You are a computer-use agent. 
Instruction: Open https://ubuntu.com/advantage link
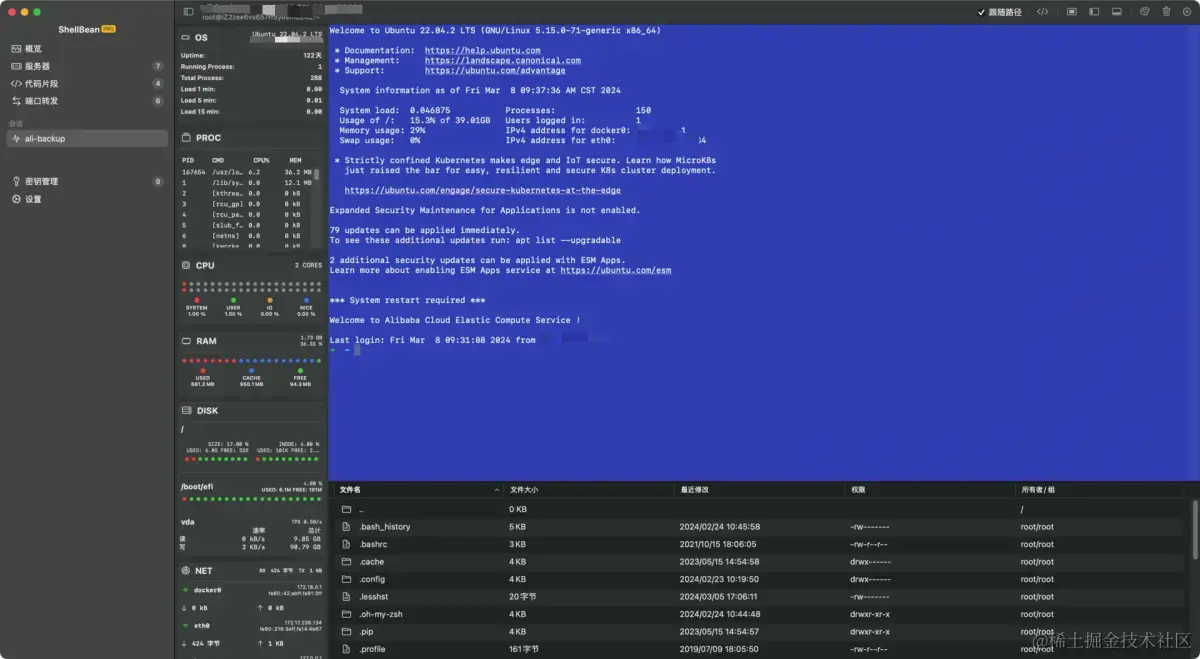tap(495, 70)
